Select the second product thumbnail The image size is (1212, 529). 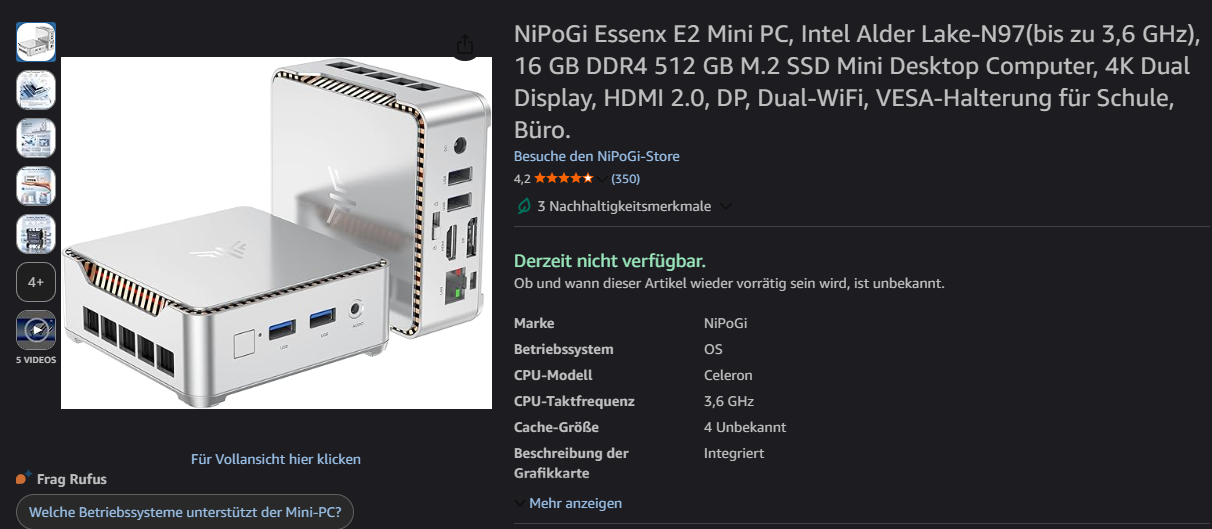(x=36, y=90)
